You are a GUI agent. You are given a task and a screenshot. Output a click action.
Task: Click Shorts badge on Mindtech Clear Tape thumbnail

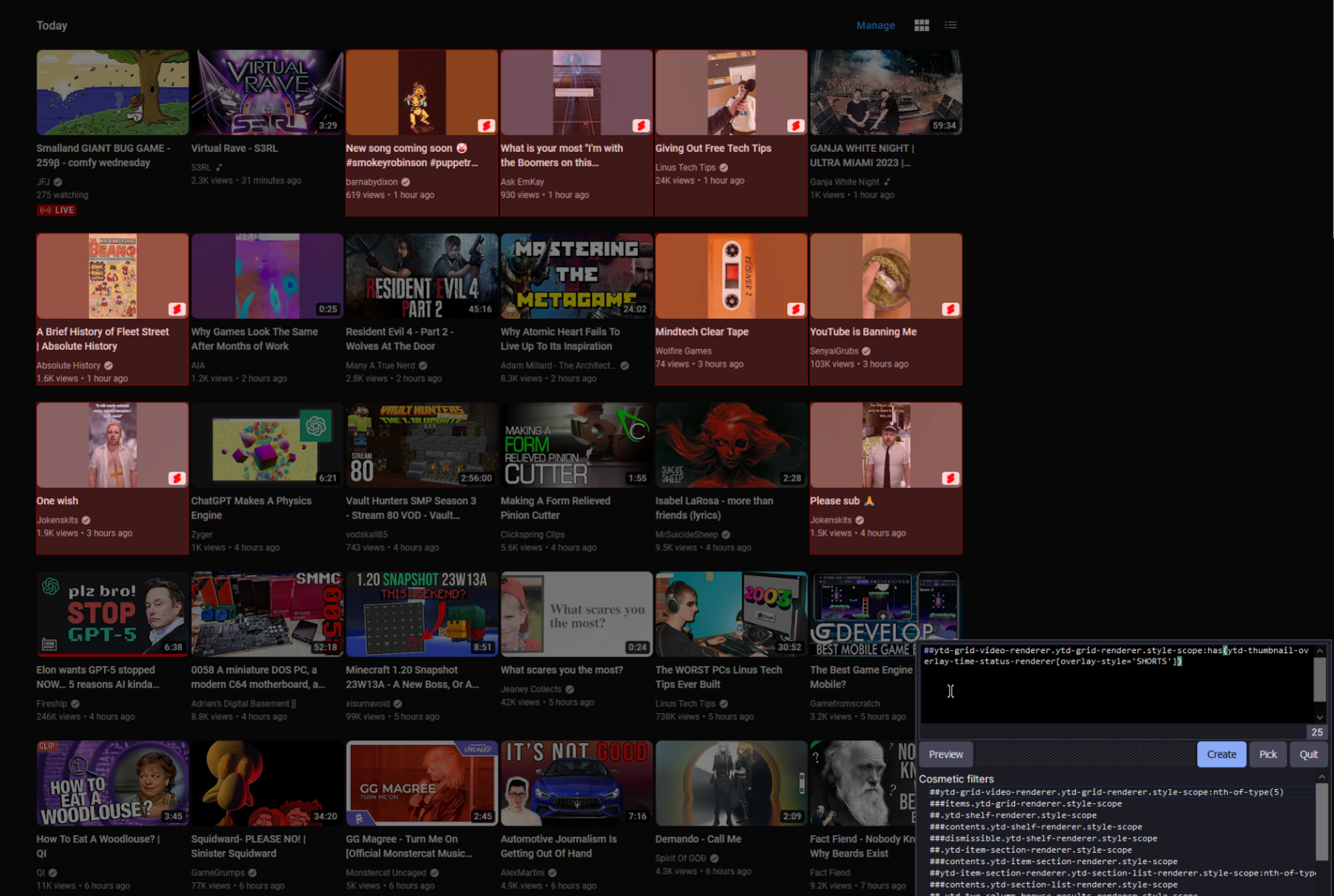[795, 309]
